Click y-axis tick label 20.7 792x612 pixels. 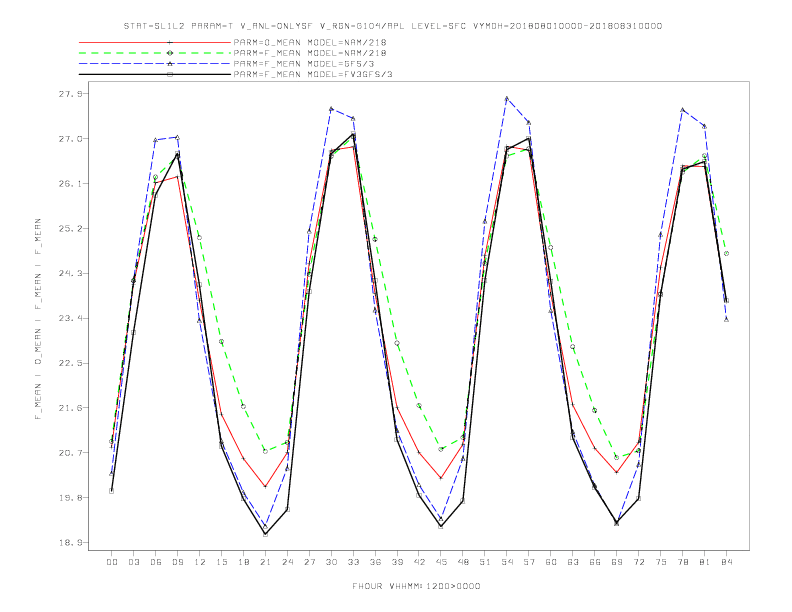70,453
